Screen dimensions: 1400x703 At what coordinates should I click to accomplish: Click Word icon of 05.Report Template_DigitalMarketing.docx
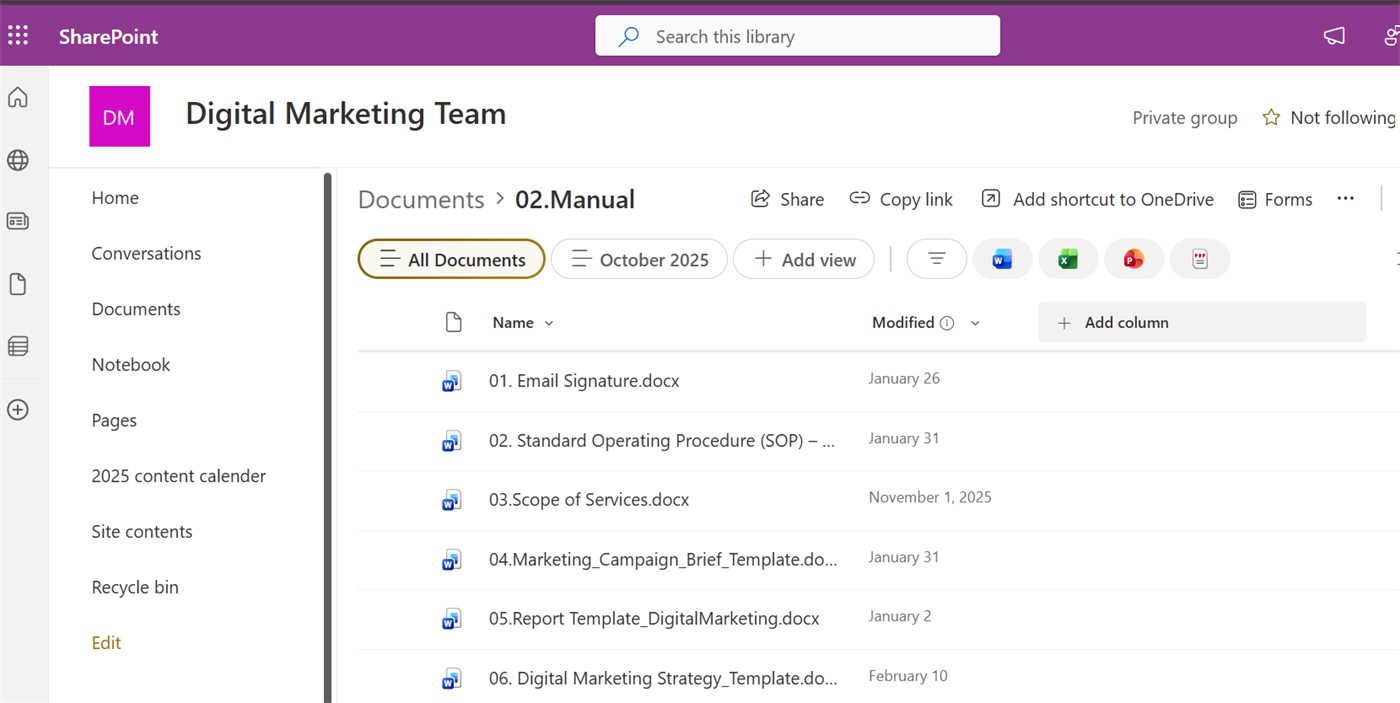click(452, 619)
